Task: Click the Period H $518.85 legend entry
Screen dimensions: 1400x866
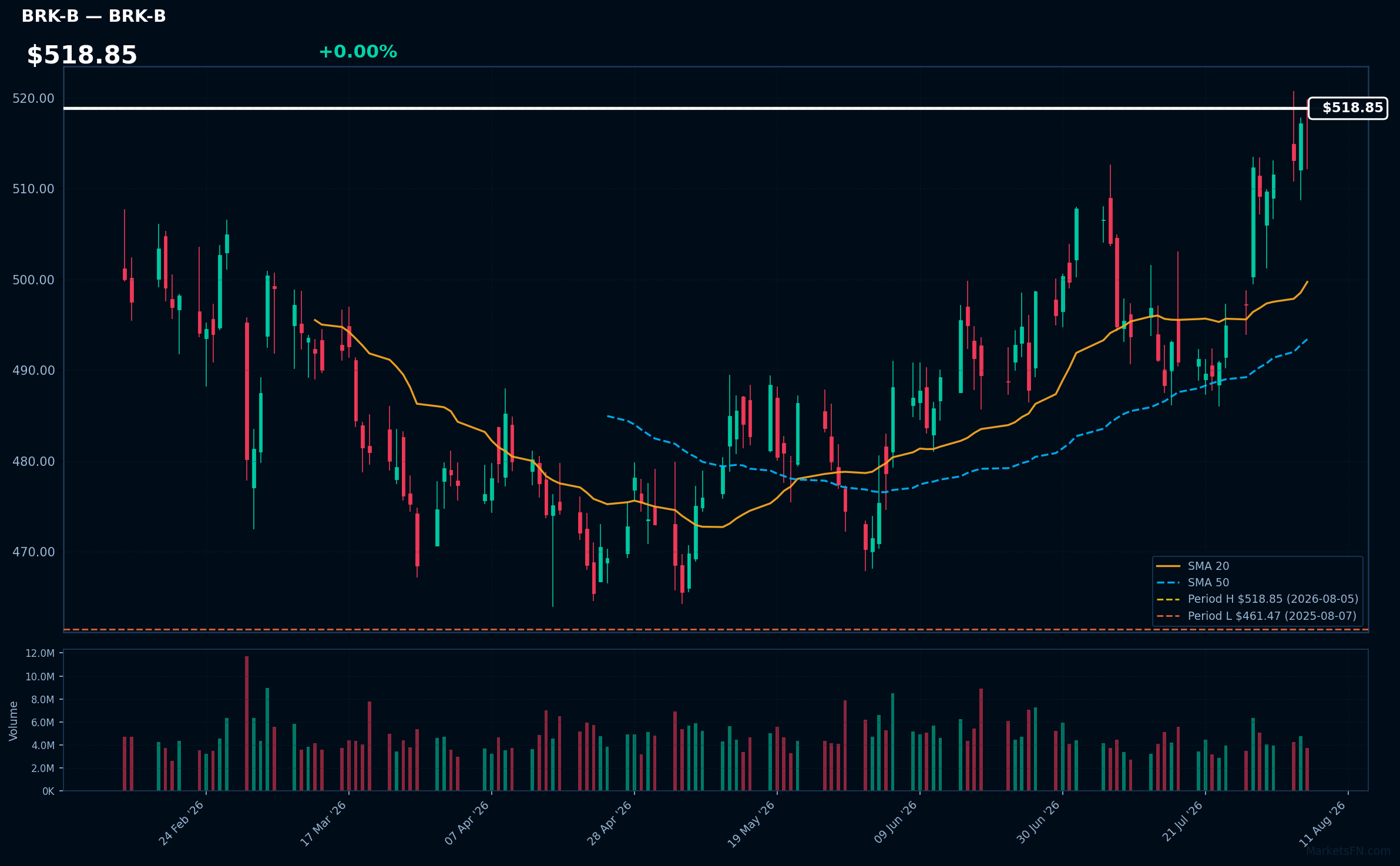Action: pyautogui.click(x=1257, y=599)
